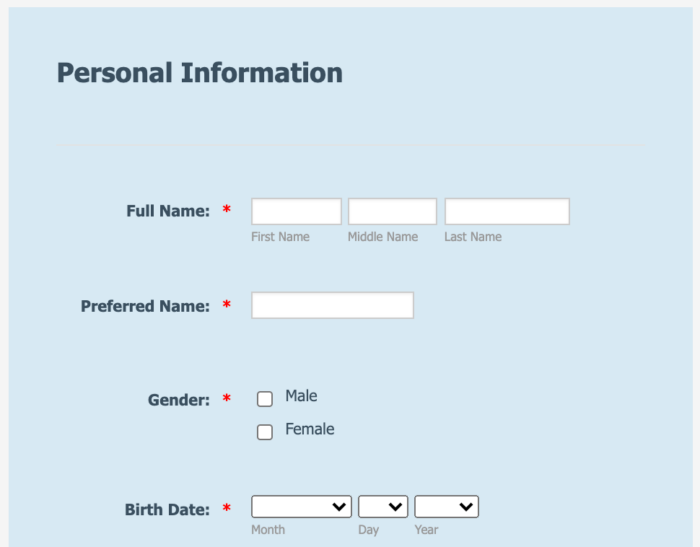Focus the Middle Name text box

(x=392, y=211)
